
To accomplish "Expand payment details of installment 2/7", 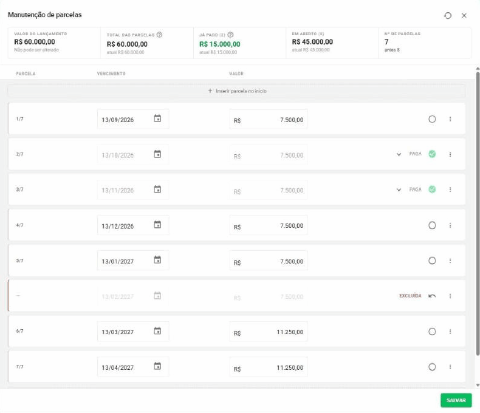I will point(399,154).
